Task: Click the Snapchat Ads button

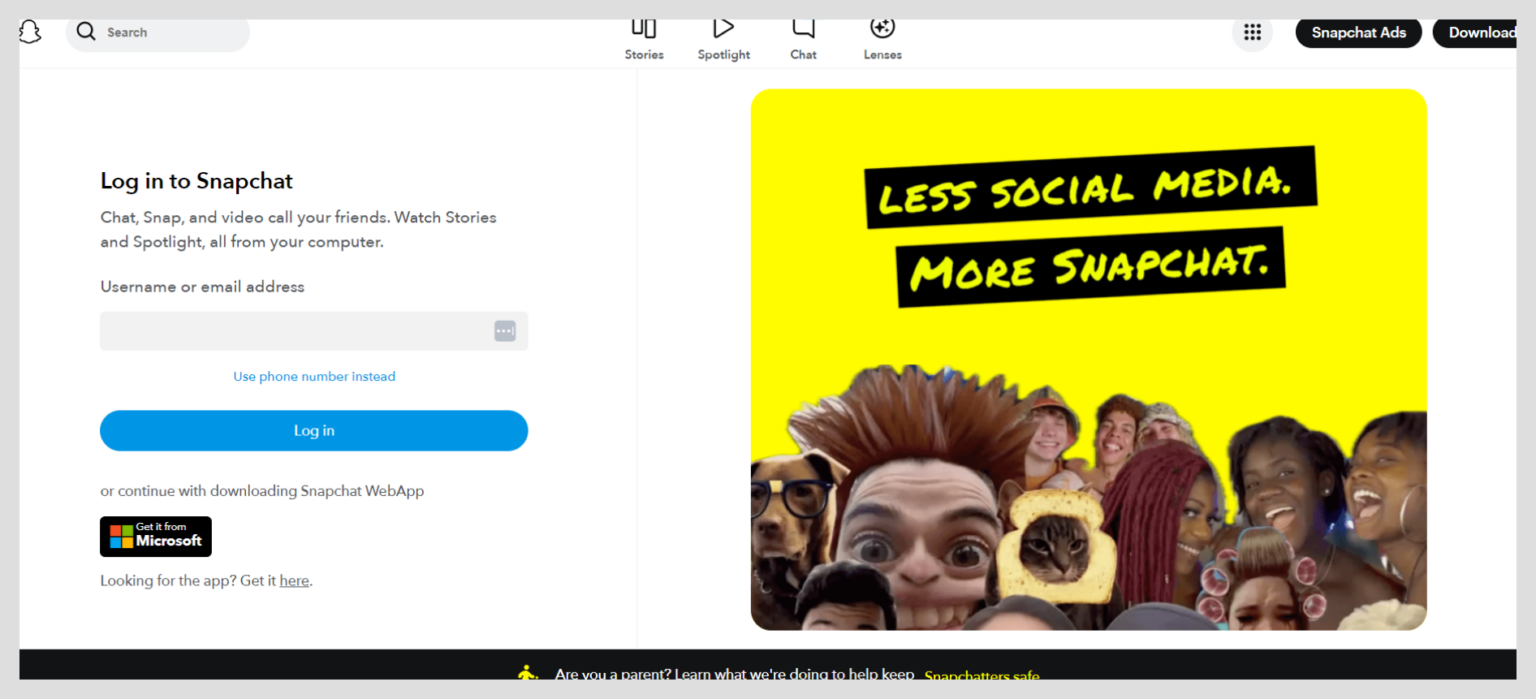Action: tap(1358, 32)
